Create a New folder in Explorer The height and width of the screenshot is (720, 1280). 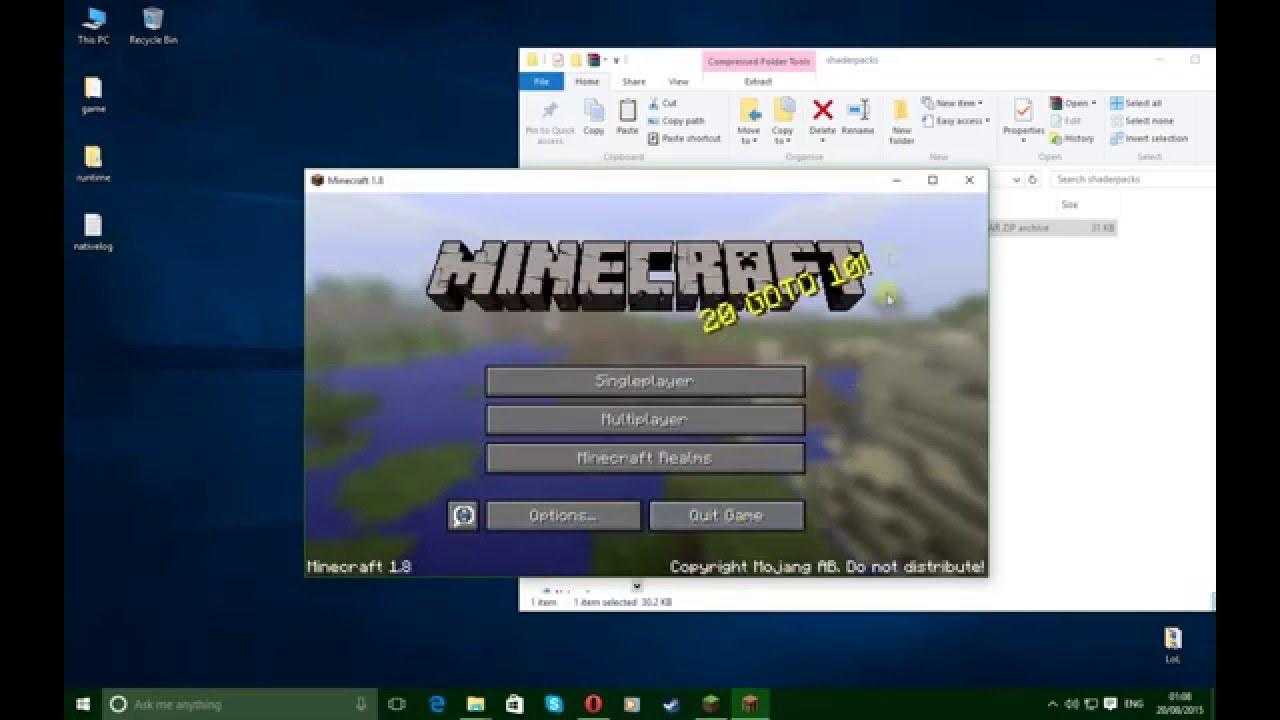901,121
